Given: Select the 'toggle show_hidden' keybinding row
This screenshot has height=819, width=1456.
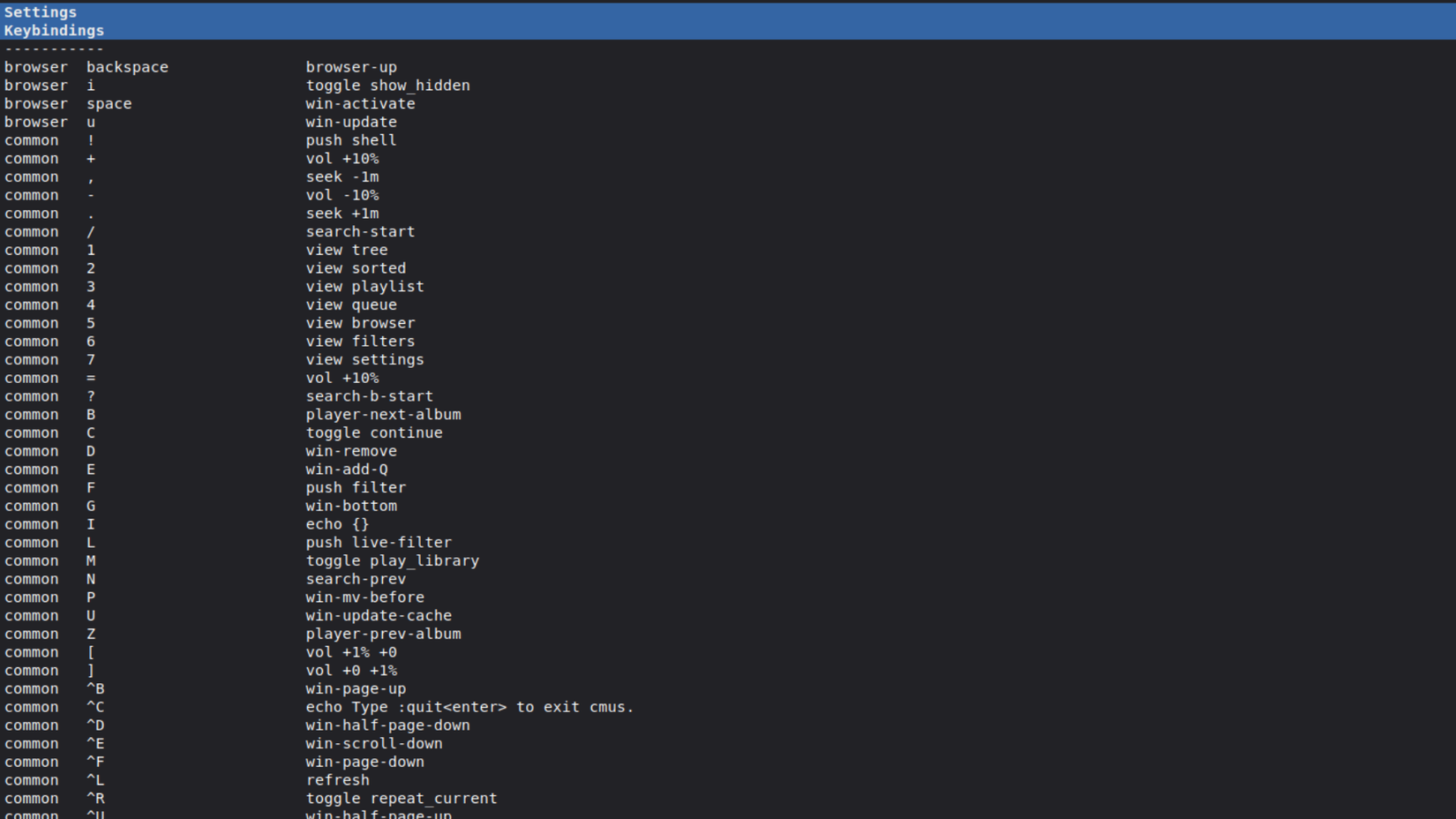Looking at the screenshot, I should click(728, 86).
